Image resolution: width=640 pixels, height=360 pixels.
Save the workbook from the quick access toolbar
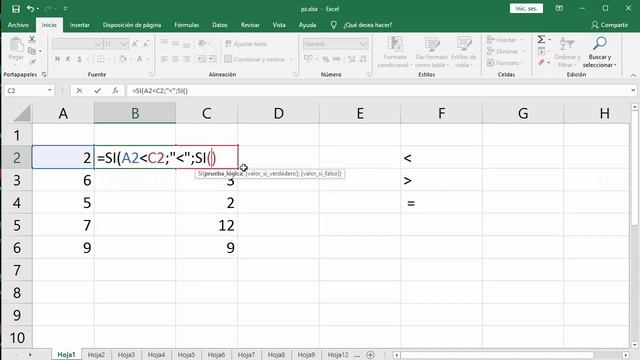(16, 9)
